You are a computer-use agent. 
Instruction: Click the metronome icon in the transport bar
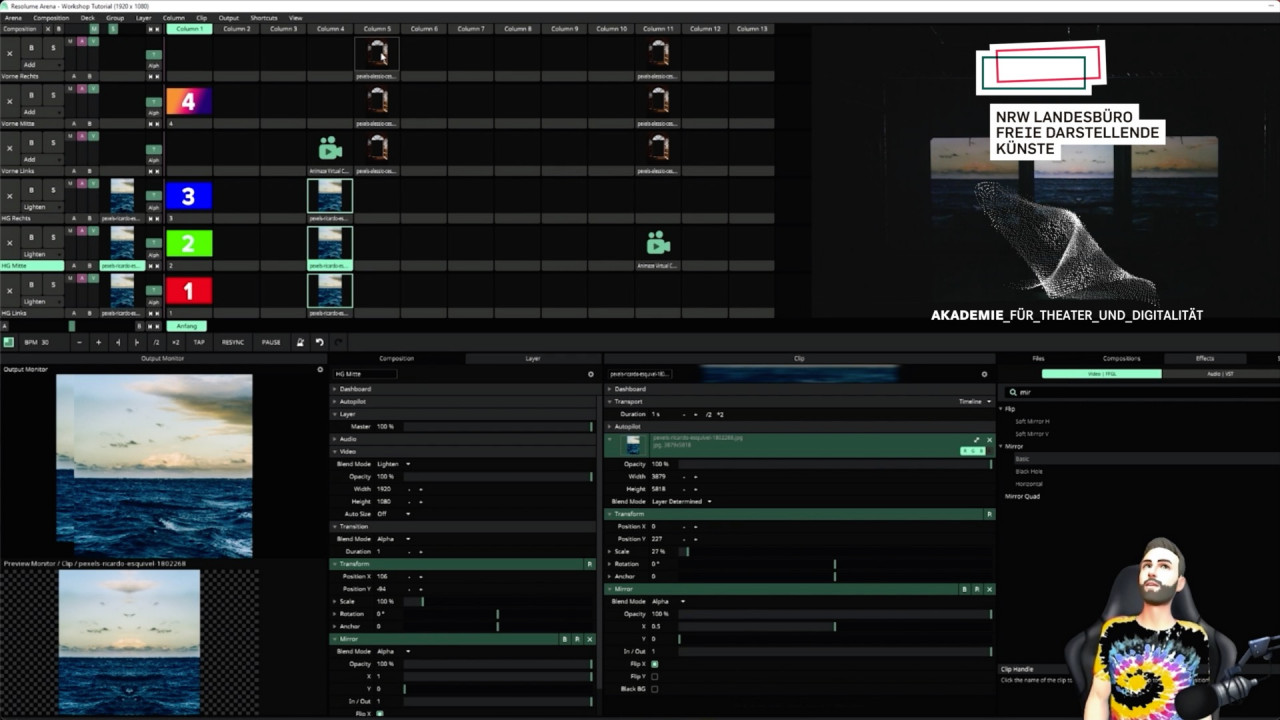[x=300, y=342]
